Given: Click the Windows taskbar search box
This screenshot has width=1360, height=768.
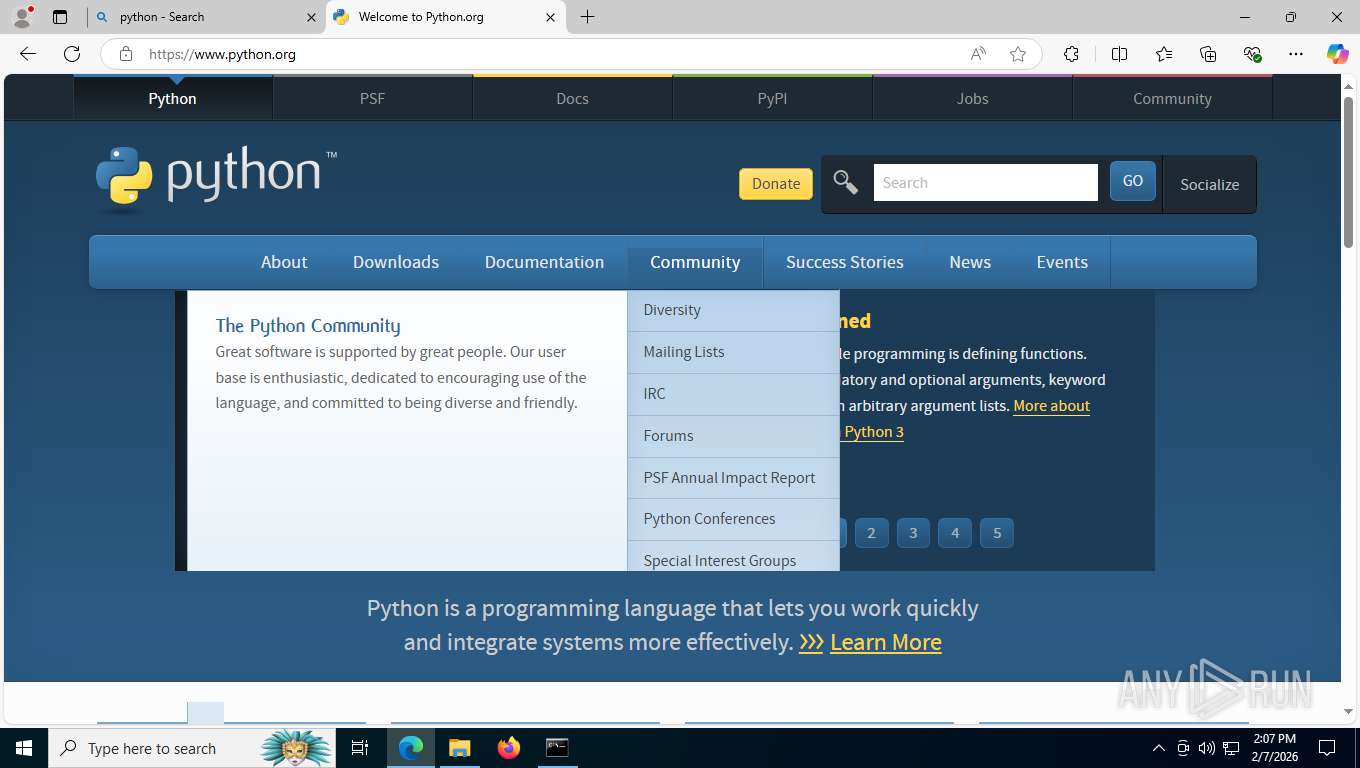Looking at the screenshot, I should (190, 748).
